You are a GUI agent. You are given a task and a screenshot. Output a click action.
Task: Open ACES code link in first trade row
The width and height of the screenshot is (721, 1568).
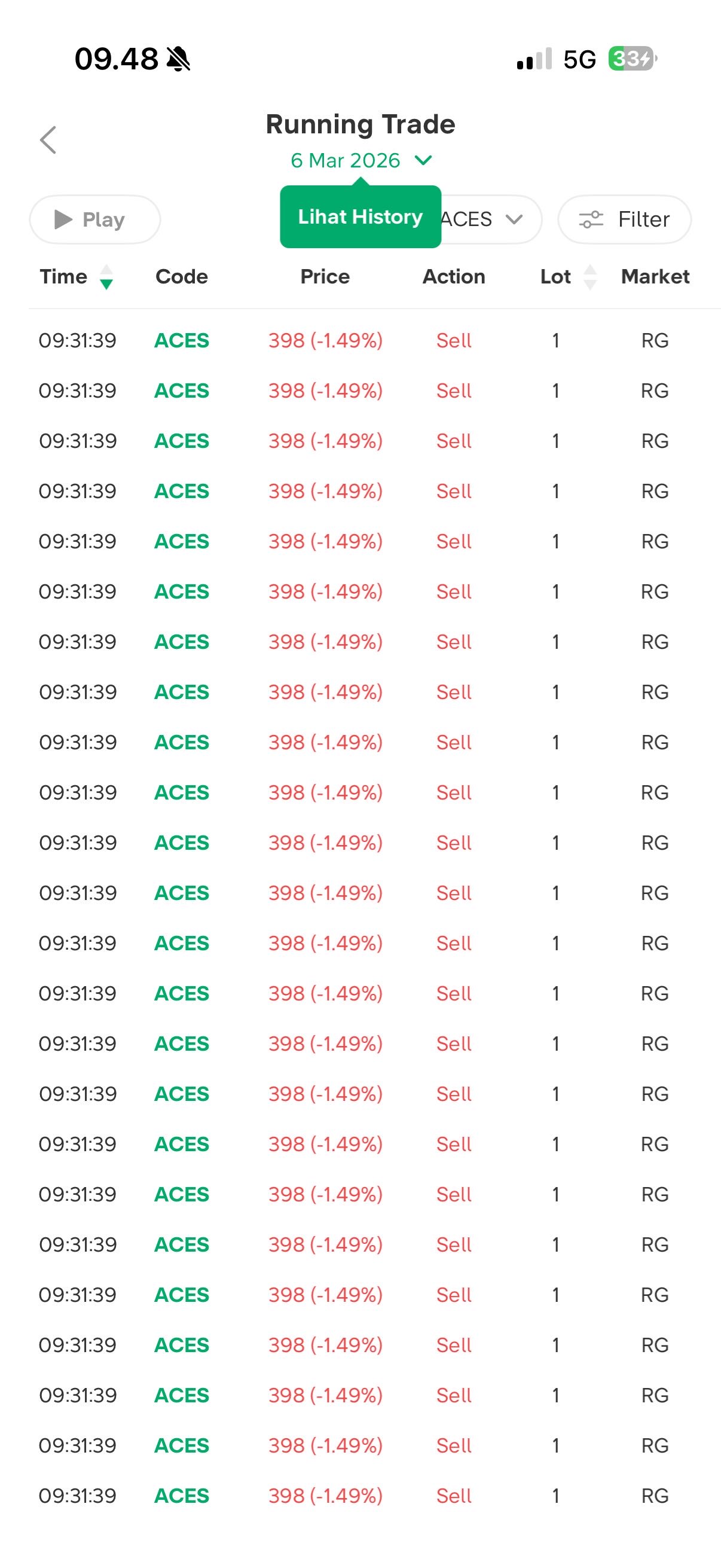181,340
